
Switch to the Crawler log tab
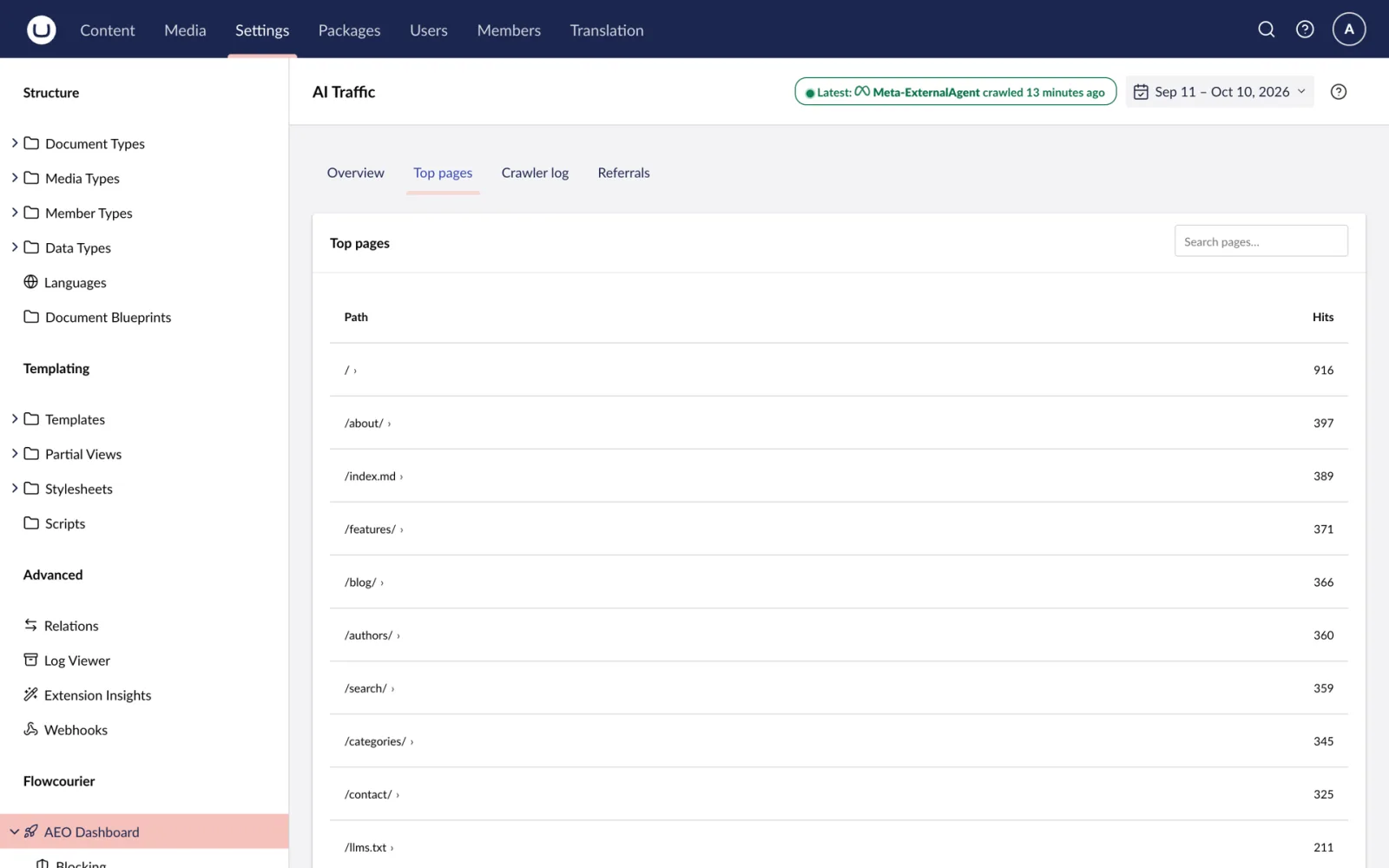(x=535, y=173)
